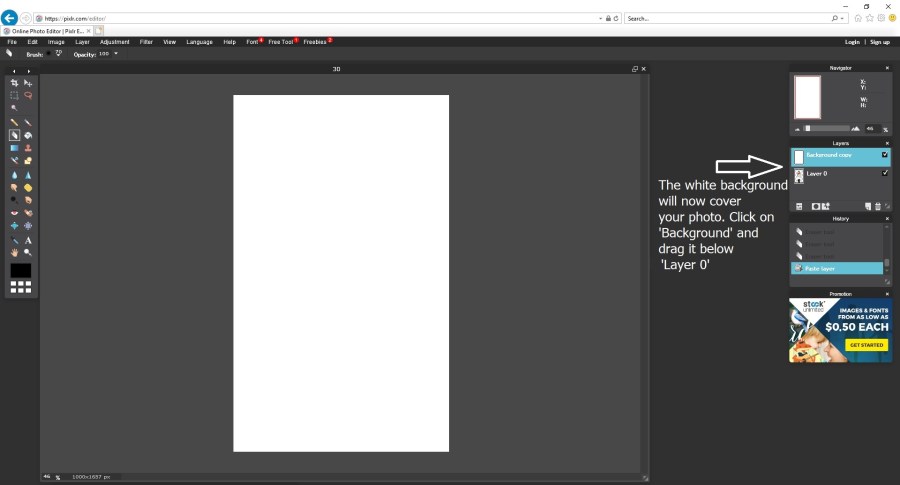
Task: Open the Filter menu
Action: click(146, 42)
